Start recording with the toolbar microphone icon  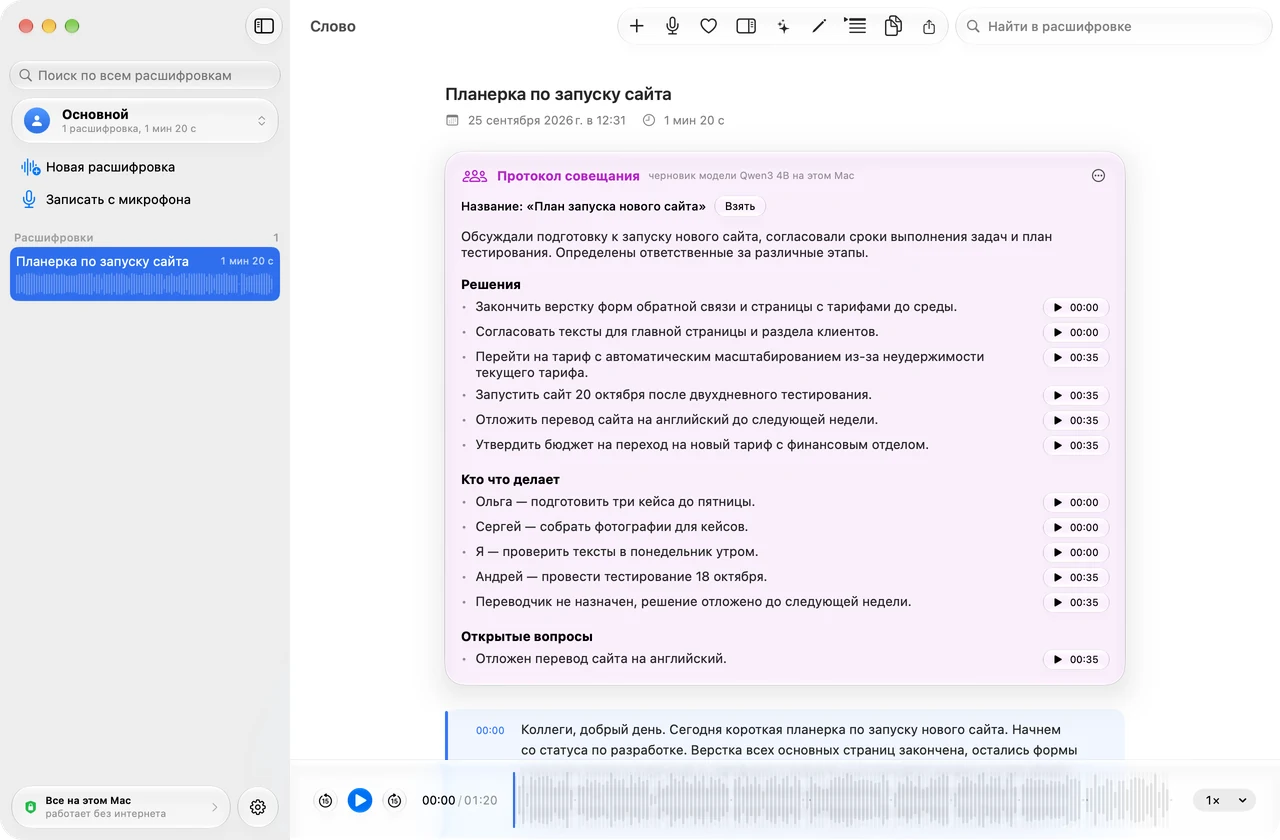click(x=673, y=27)
